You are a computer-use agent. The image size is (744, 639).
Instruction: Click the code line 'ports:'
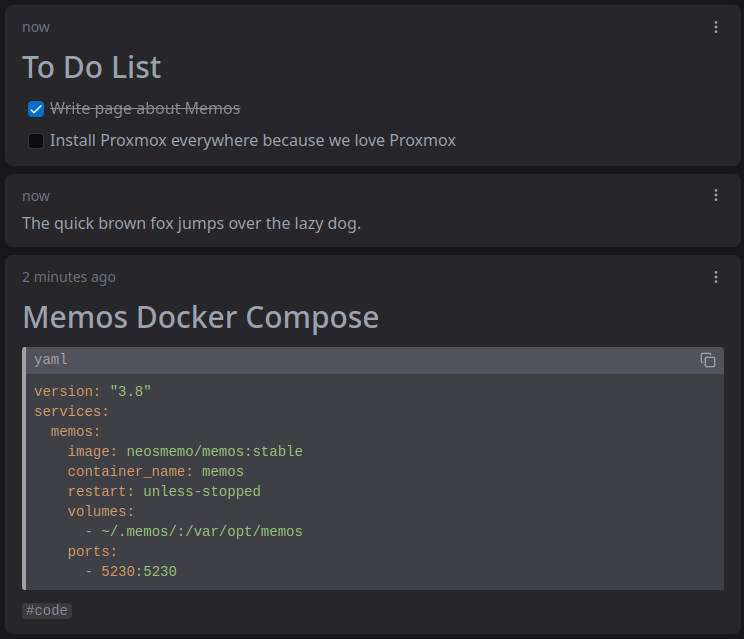tap(93, 551)
